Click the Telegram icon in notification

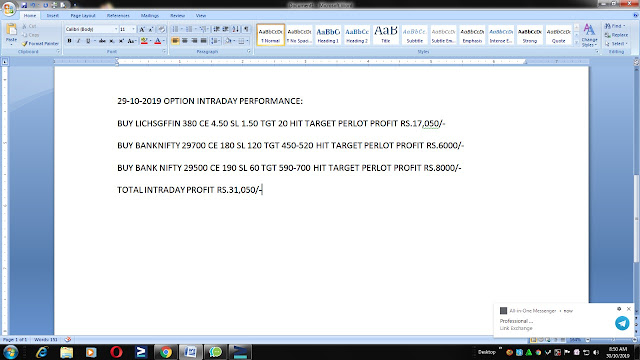coord(622,323)
